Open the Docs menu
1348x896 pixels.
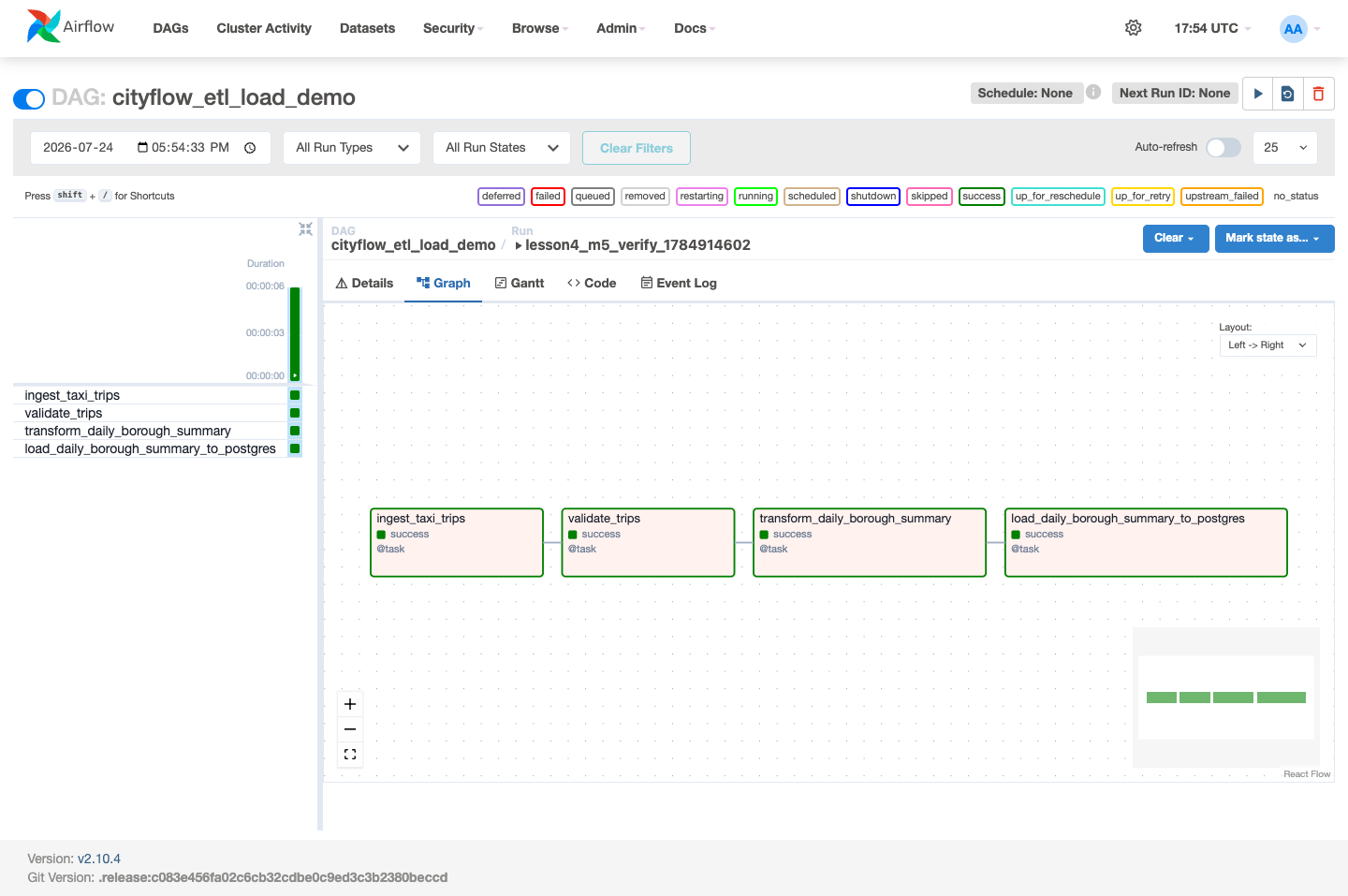(x=695, y=28)
